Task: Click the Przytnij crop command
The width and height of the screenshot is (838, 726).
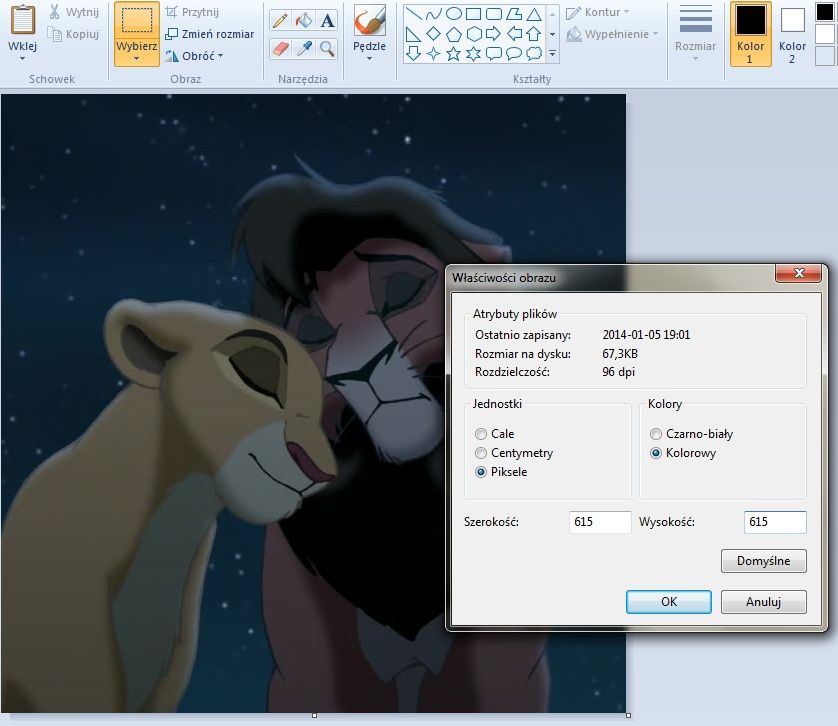Action: point(192,12)
